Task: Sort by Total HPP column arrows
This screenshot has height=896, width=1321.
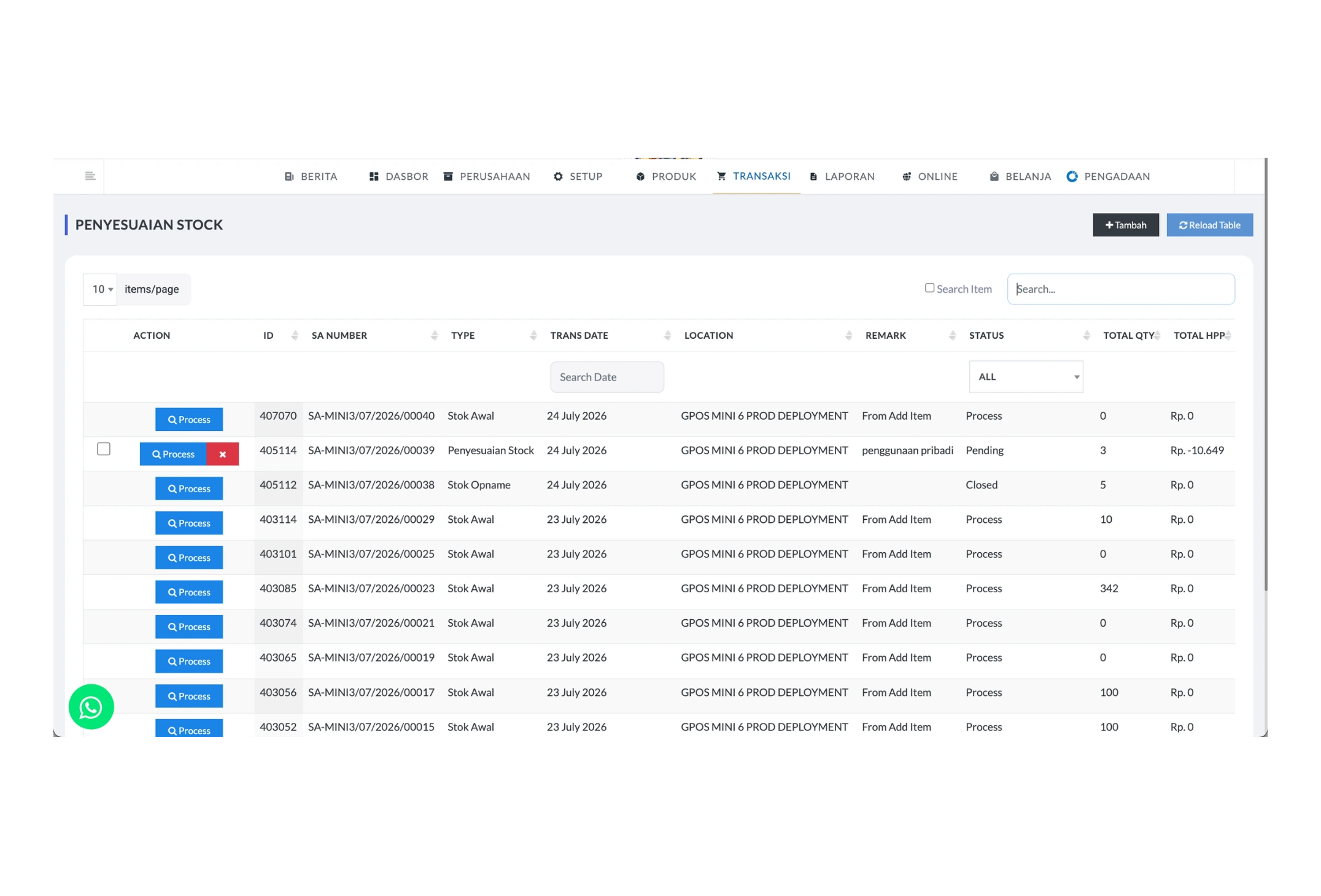Action: (1228, 335)
